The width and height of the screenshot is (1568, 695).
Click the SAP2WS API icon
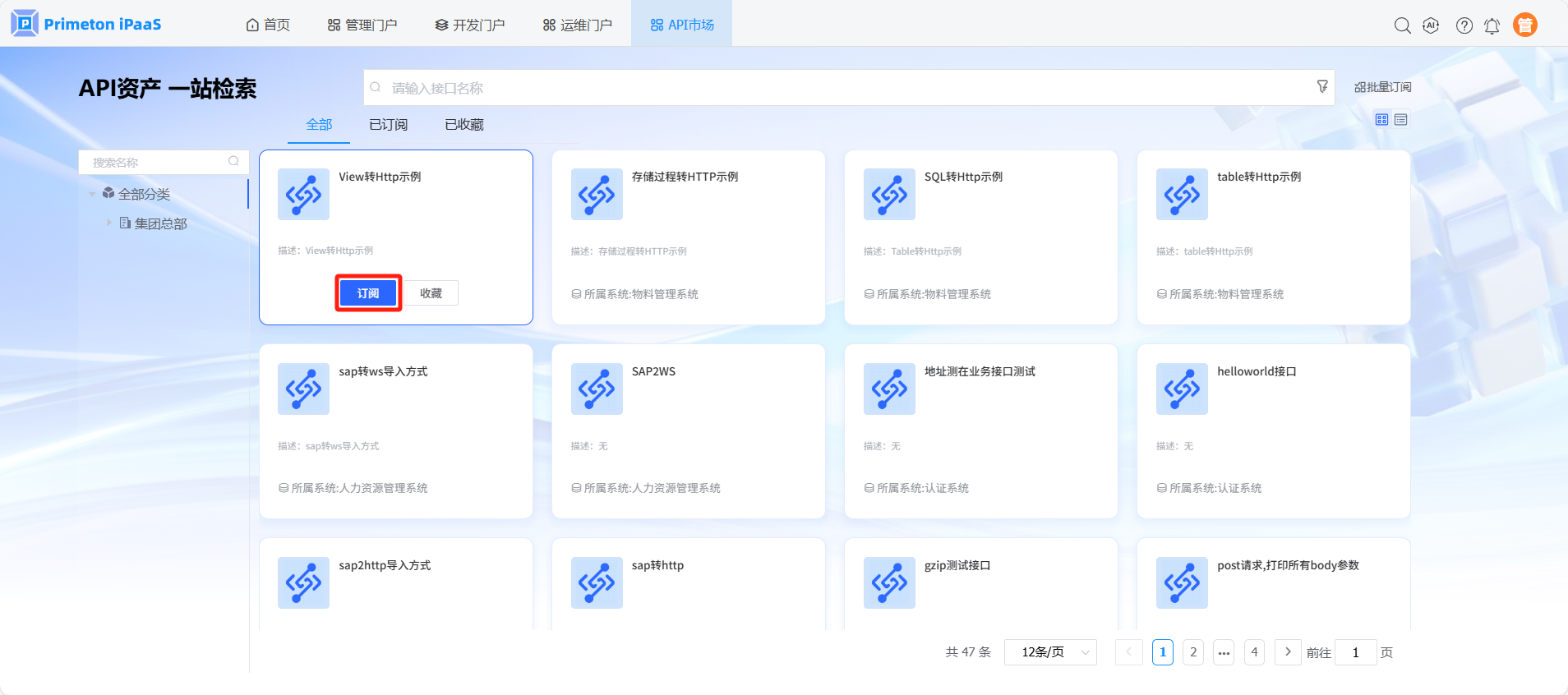click(x=597, y=389)
